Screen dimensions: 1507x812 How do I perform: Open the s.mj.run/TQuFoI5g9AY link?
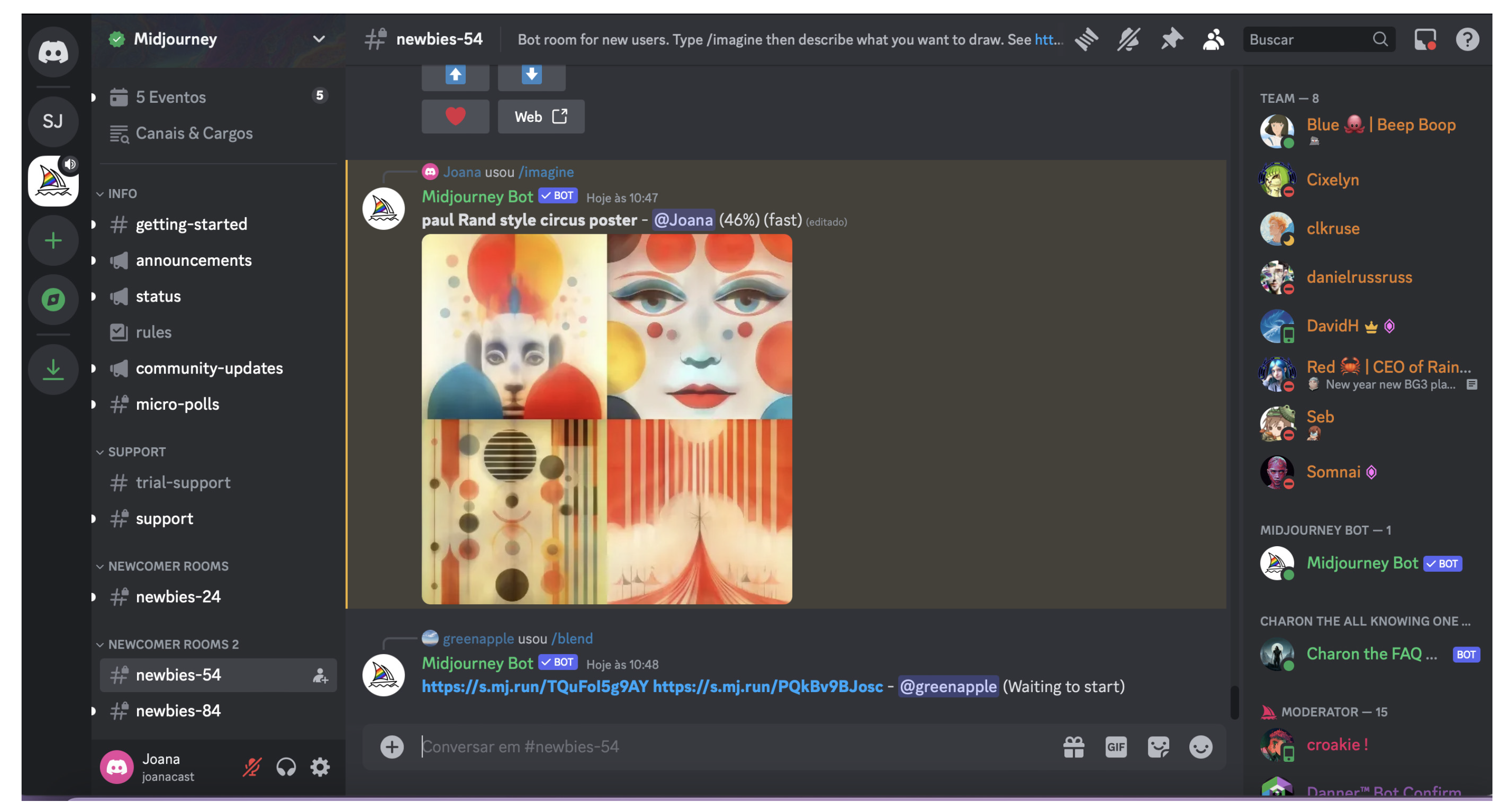(535, 686)
